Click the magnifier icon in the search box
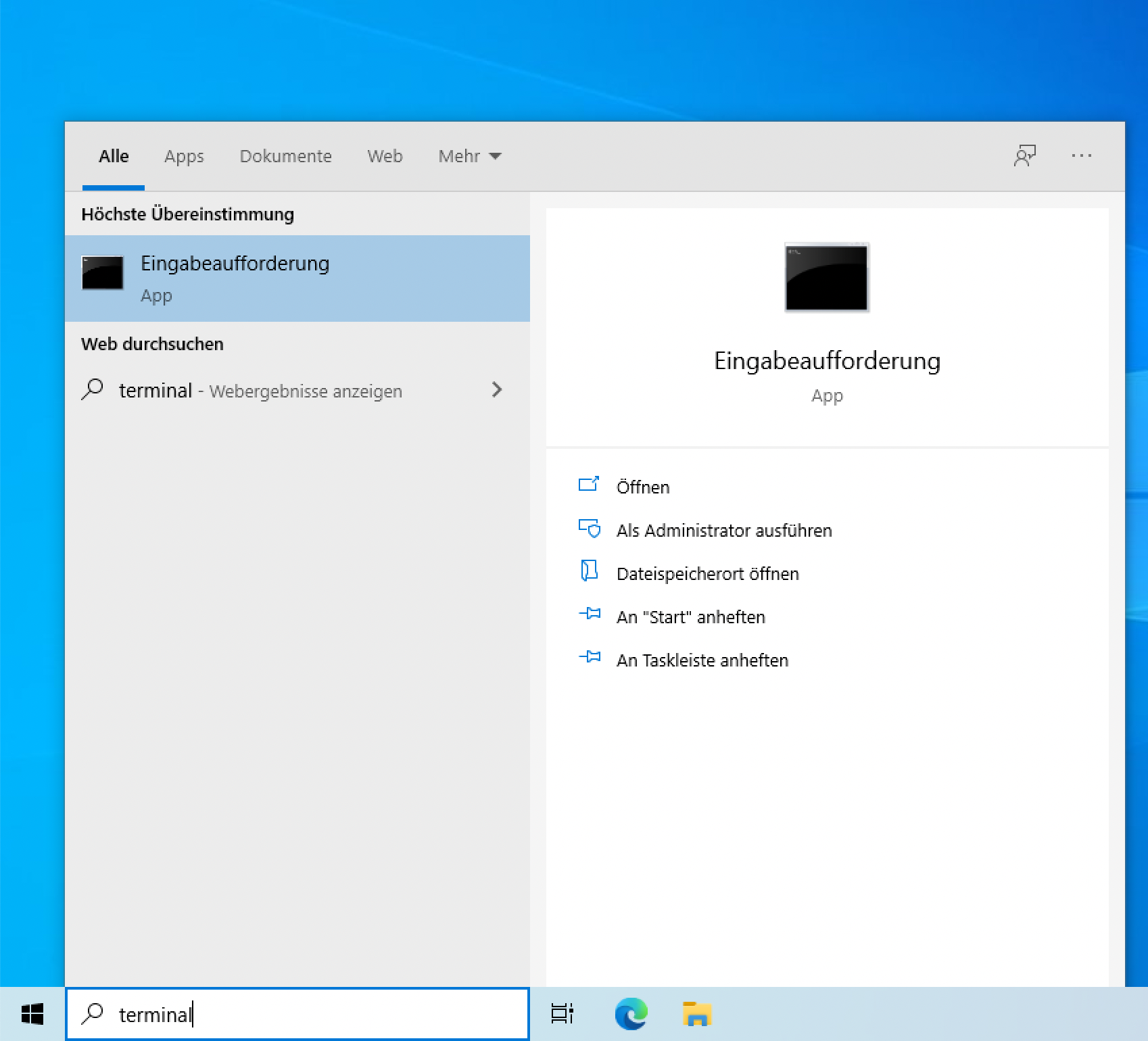Viewport: 1148px width, 1041px height. (93, 1013)
